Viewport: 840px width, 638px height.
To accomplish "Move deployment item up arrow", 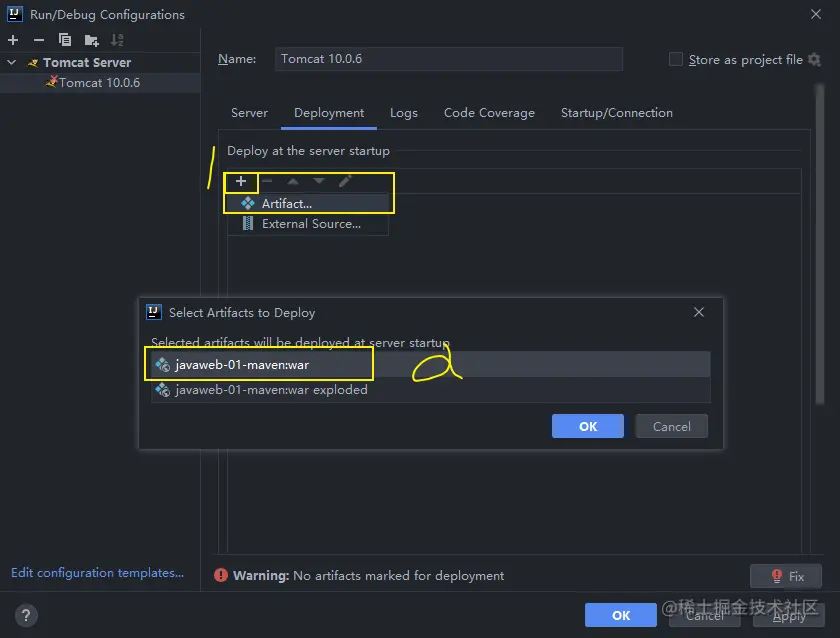I will coord(292,182).
